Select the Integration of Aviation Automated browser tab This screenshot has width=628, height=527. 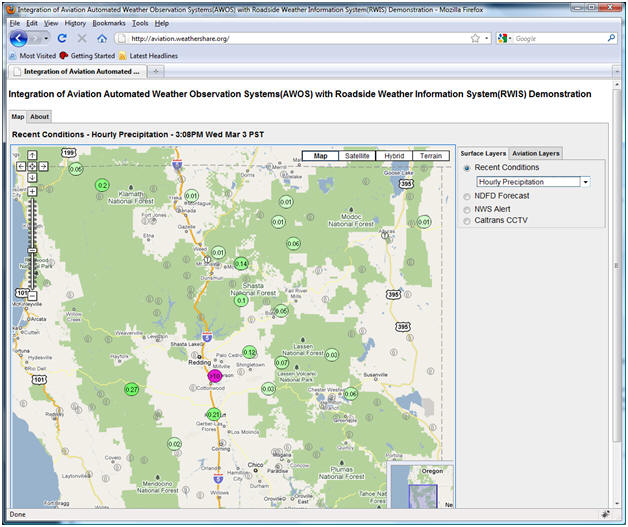78,71
